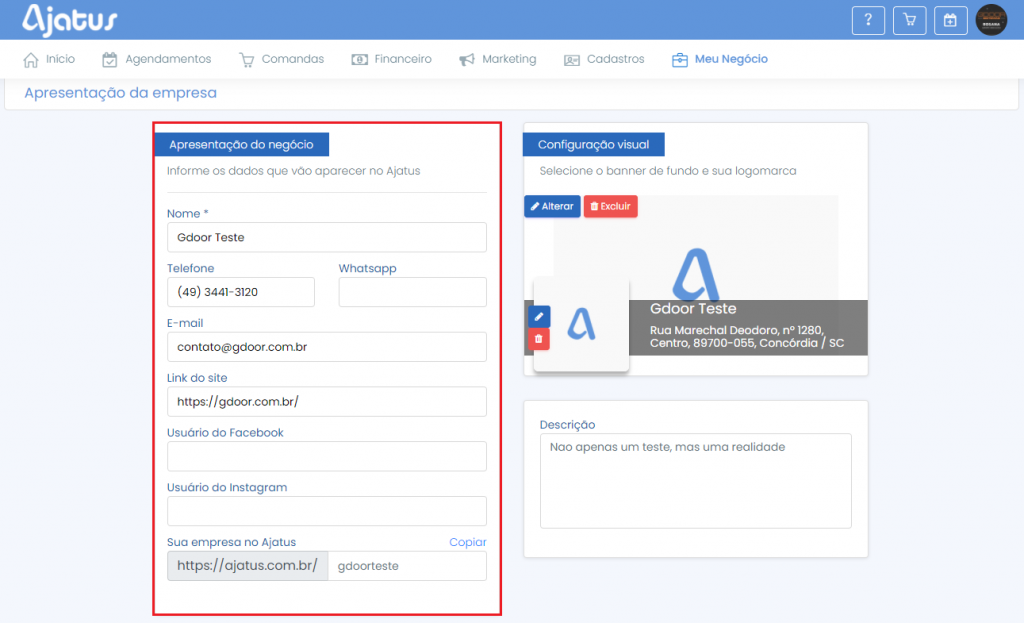The width and height of the screenshot is (1024, 623).
Task: Click the megaphone icon beside Marketing
Action: coord(467,59)
